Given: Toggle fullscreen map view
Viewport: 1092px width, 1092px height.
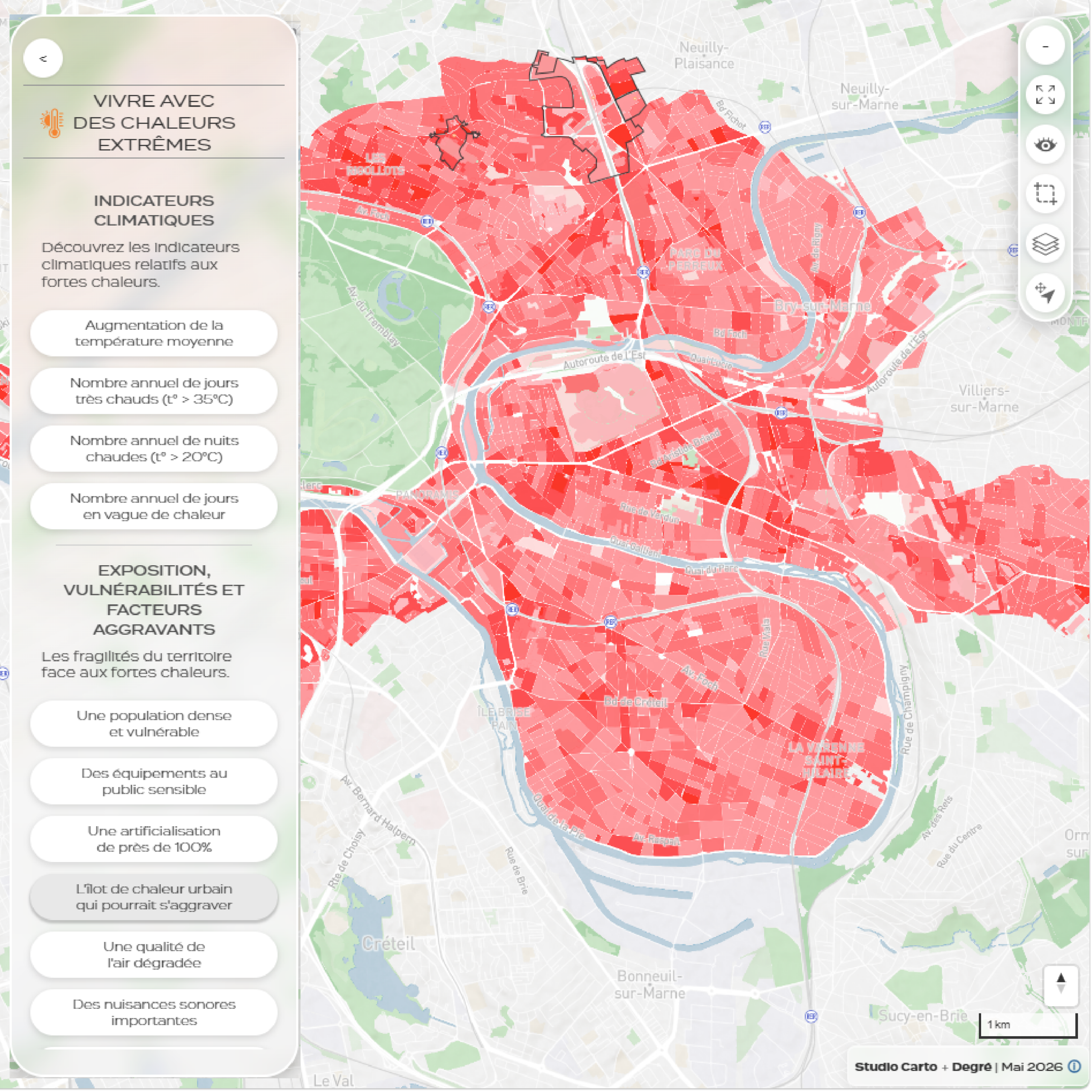Looking at the screenshot, I should click(1045, 95).
